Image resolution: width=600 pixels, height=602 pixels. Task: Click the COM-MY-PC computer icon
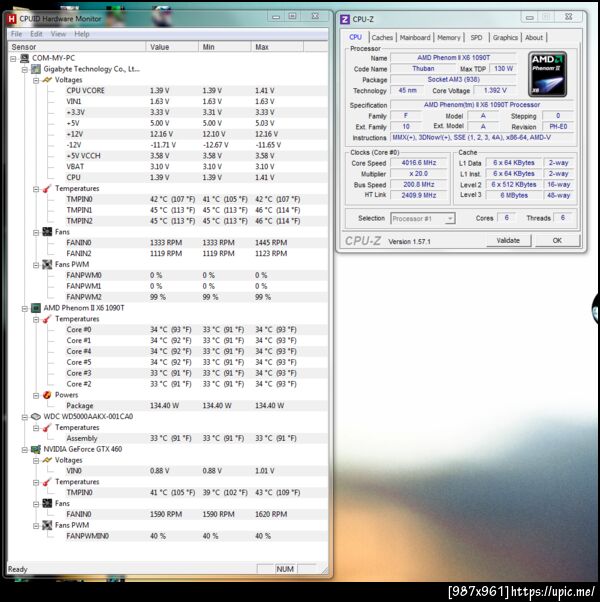25,58
